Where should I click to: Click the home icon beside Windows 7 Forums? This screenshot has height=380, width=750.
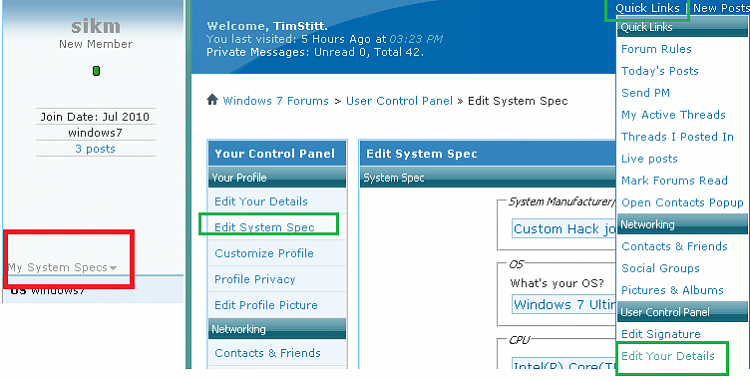[212, 100]
